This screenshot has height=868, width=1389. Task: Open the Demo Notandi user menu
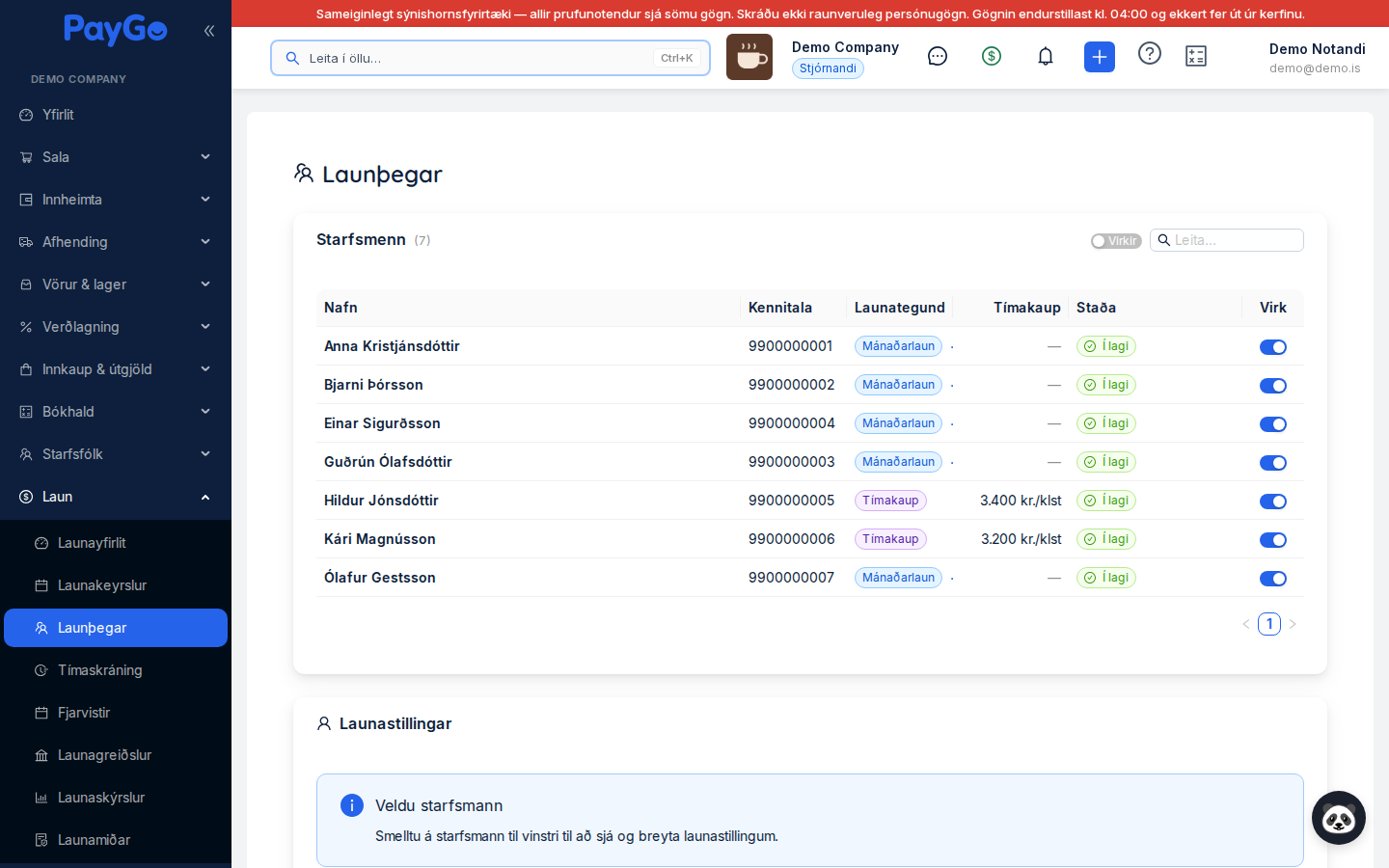coord(1317,58)
